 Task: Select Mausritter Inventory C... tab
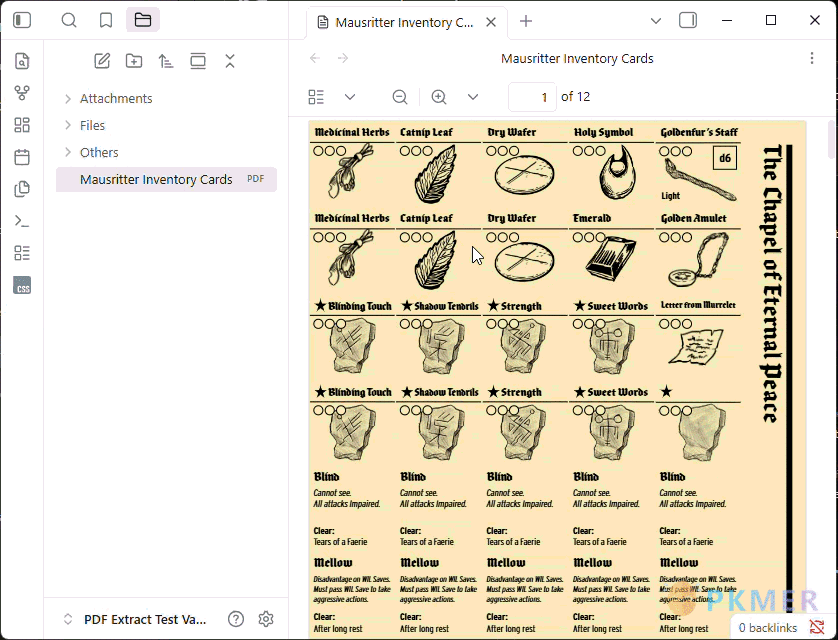pyautogui.click(x=407, y=22)
